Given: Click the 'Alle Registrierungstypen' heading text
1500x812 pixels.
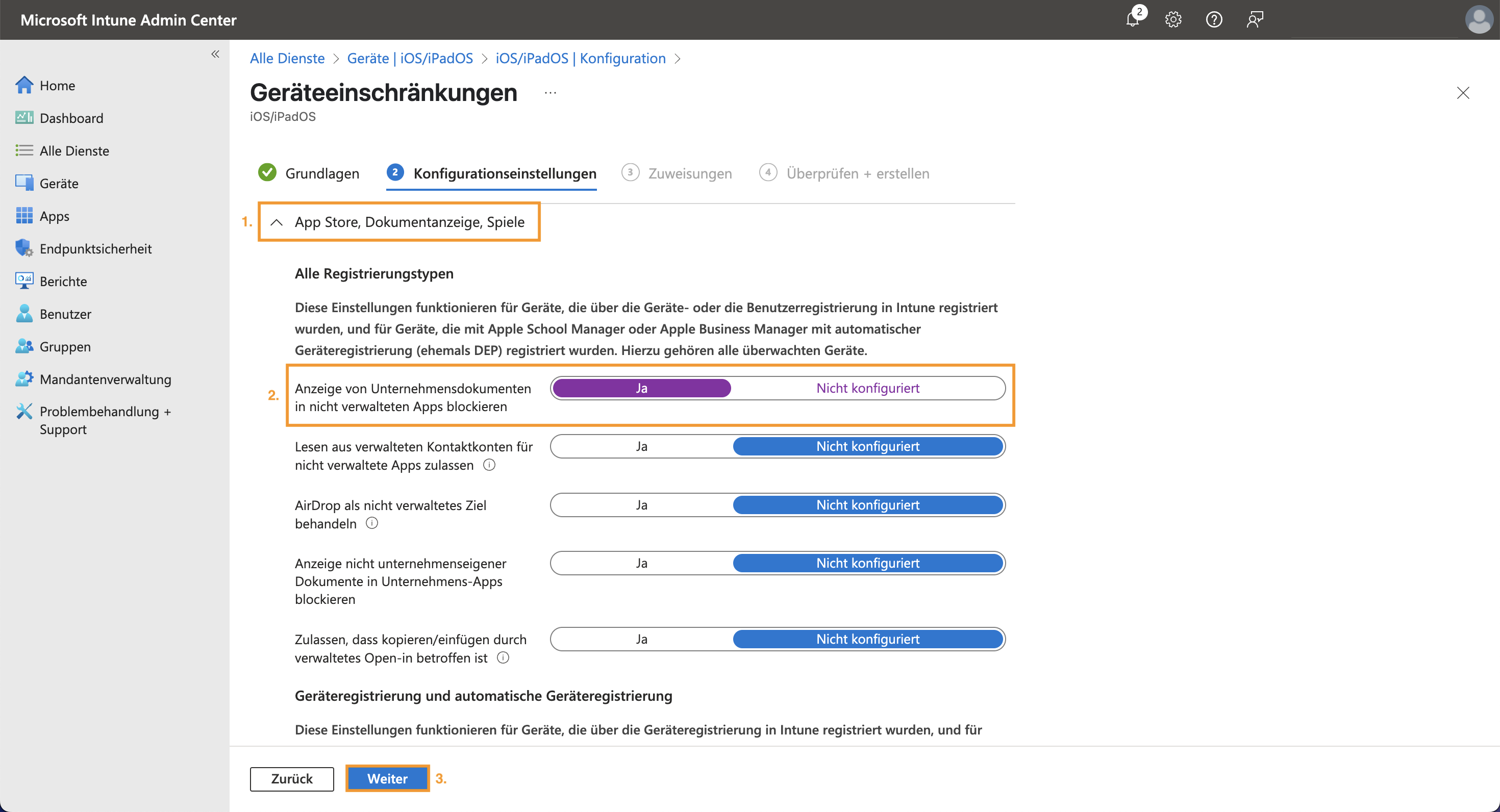Looking at the screenshot, I should (374, 273).
